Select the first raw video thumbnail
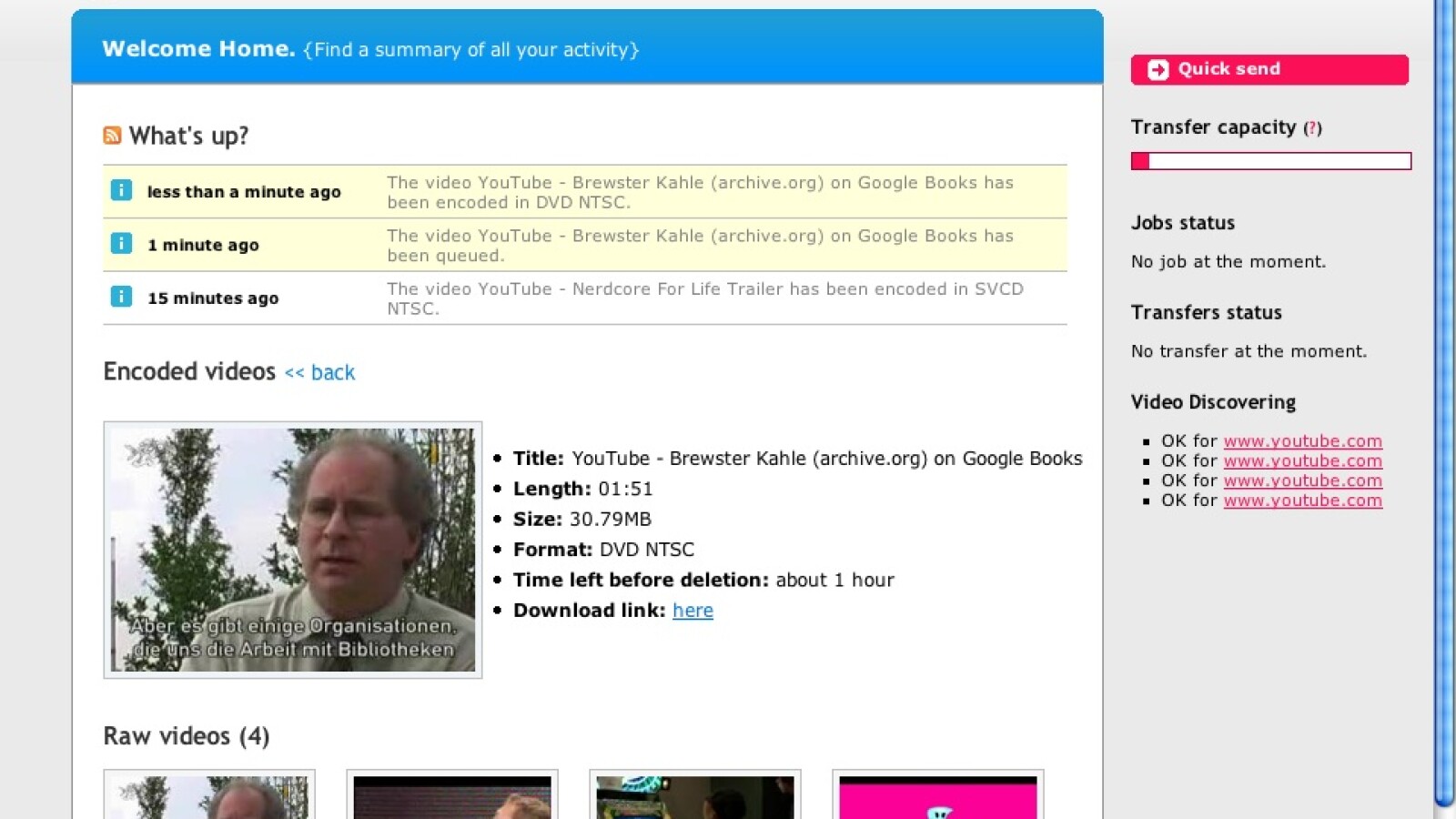1456x819 pixels. 209,797
